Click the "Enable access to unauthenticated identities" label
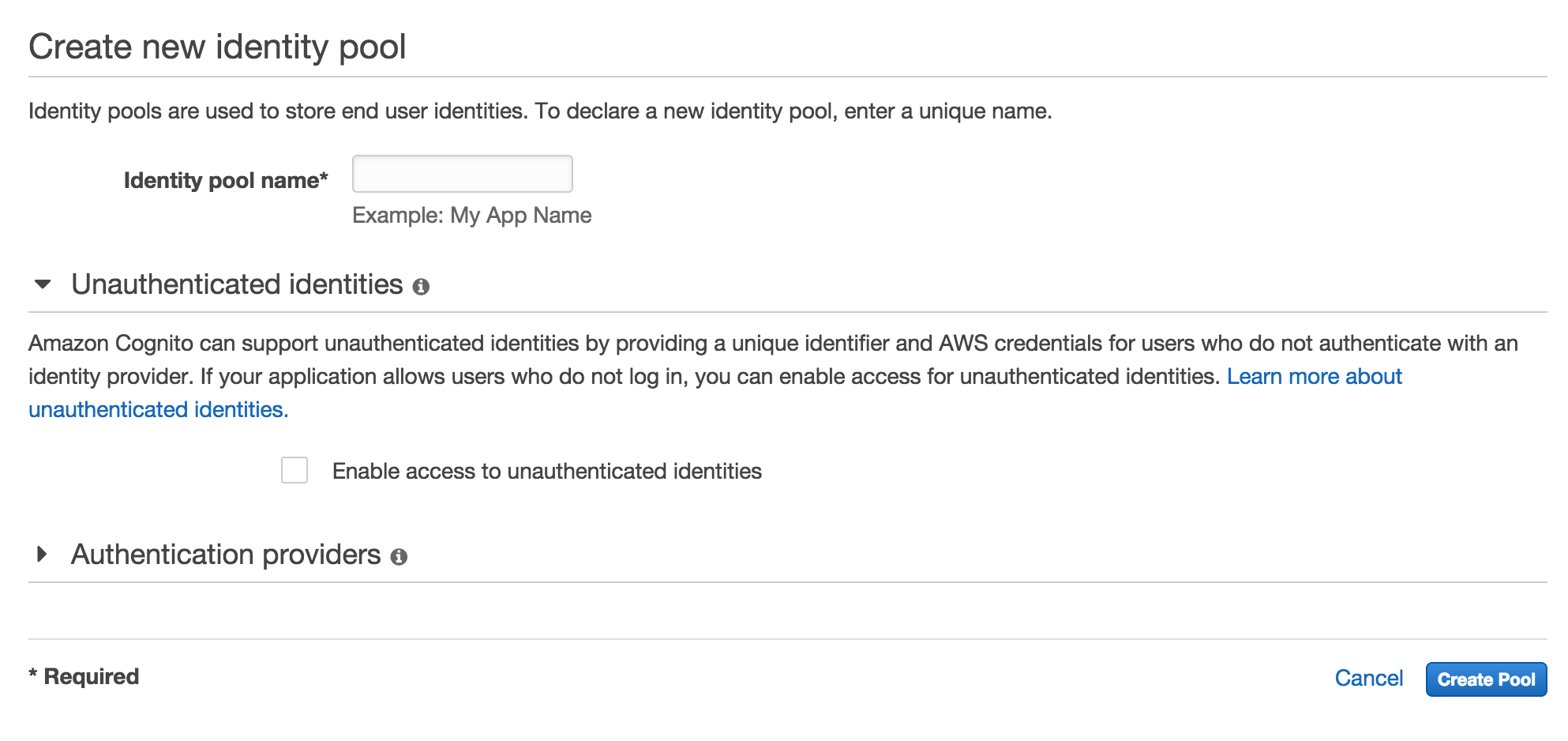The height and width of the screenshot is (741, 1568). [x=546, y=472]
